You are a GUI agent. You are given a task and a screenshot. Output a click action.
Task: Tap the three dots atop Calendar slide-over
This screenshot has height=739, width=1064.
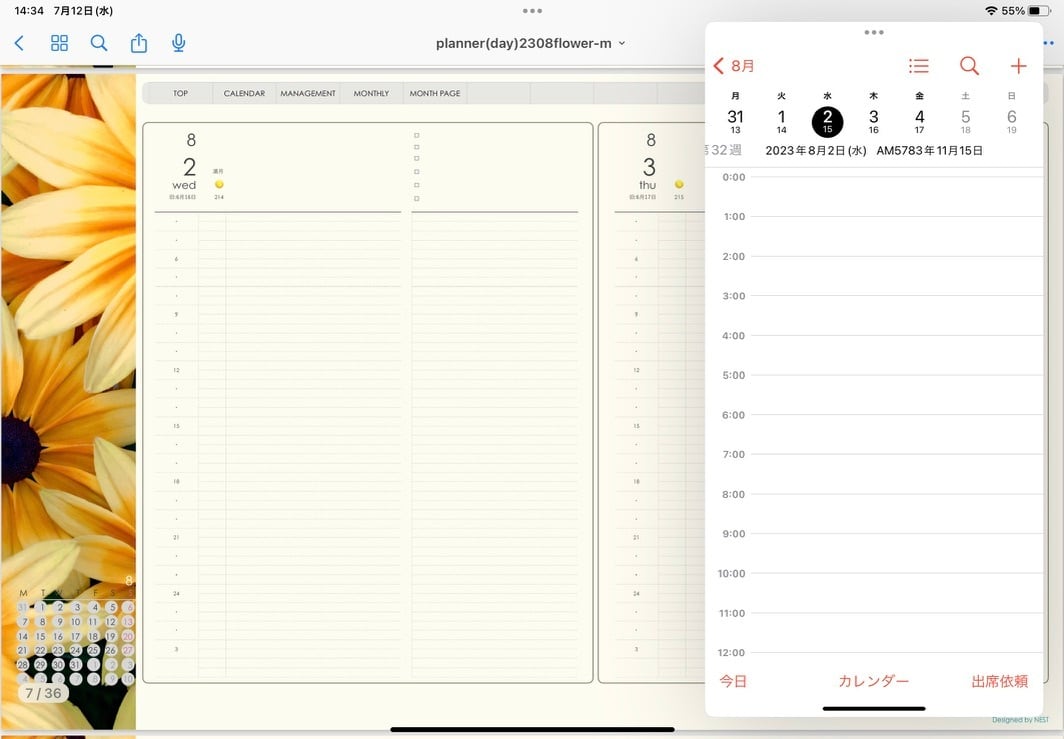pyautogui.click(x=873, y=32)
